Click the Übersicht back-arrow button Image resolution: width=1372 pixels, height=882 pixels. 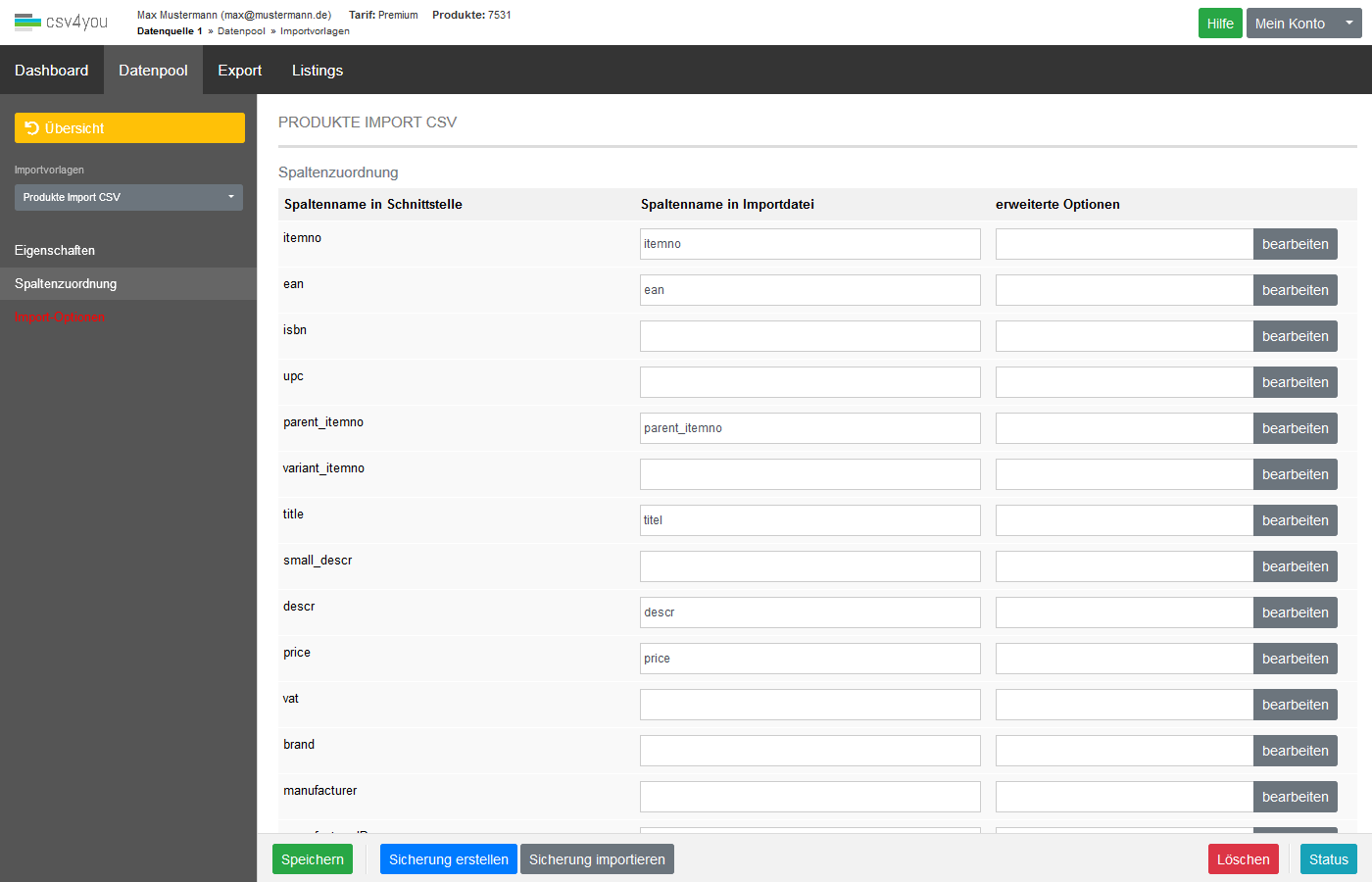[x=129, y=128]
